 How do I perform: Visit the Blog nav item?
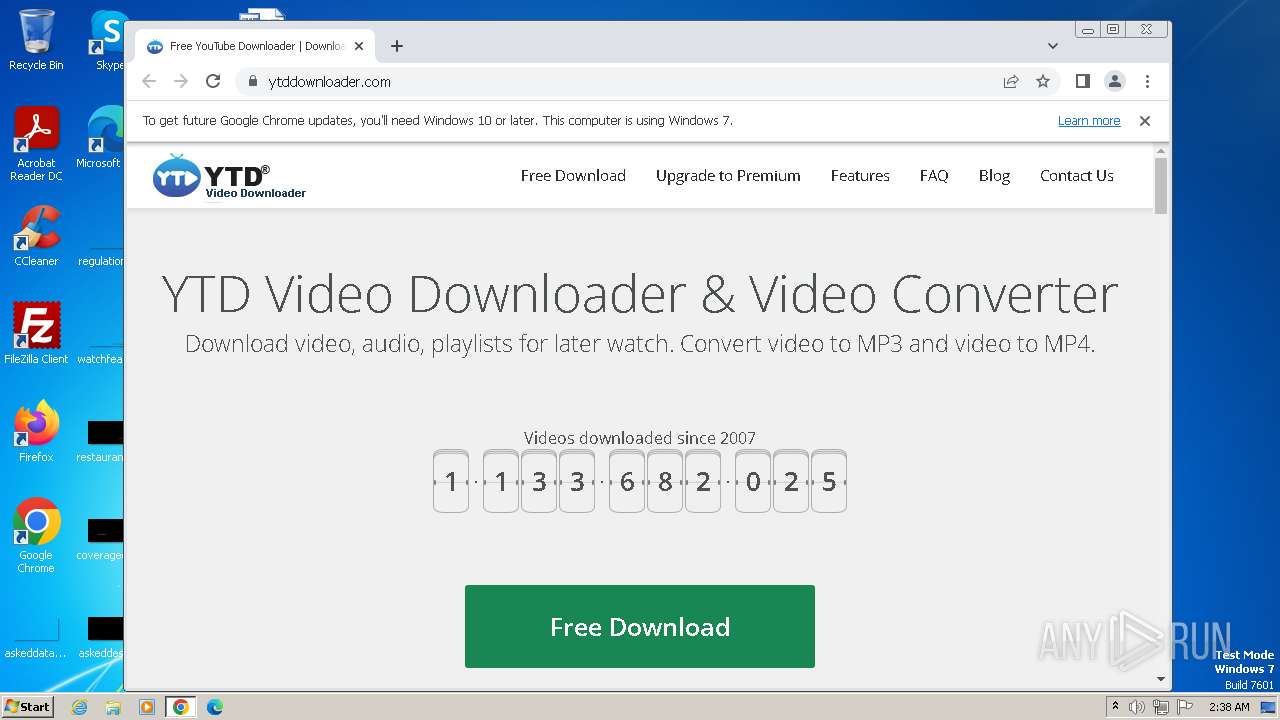[994, 176]
